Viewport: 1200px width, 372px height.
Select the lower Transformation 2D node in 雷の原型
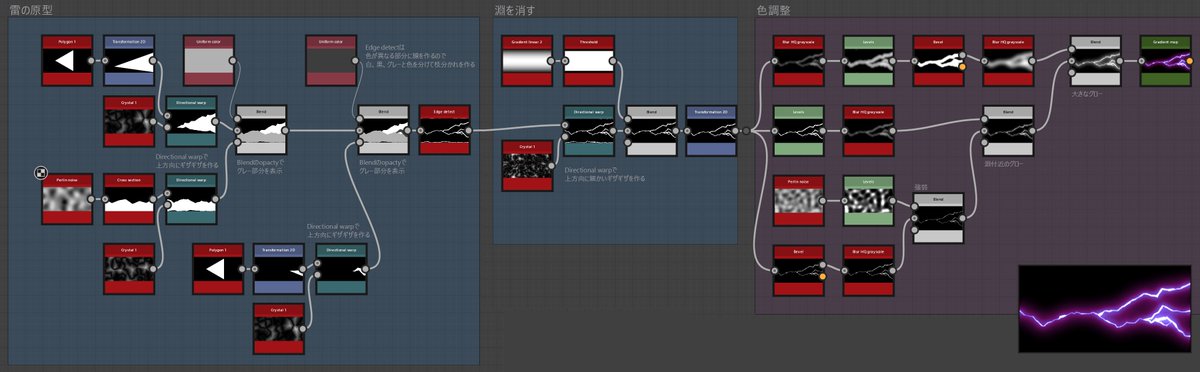tap(279, 269)
